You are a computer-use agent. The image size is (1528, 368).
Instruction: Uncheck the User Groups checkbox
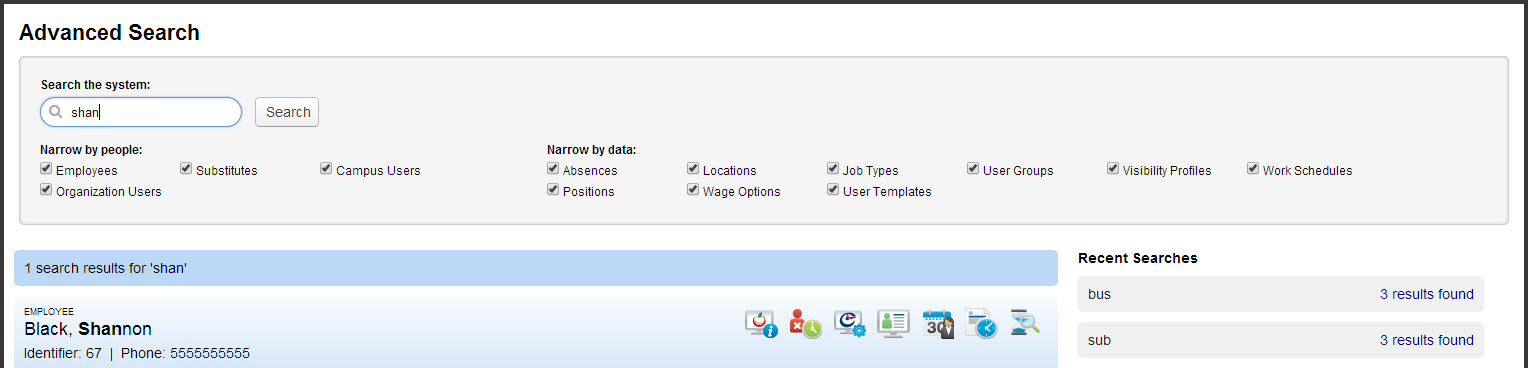[x=973, y=169]
